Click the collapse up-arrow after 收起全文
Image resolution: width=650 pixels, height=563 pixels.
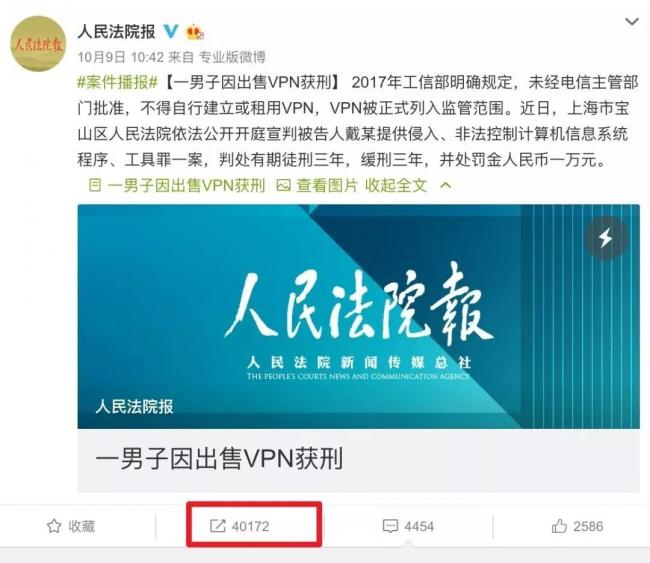coord(445,185)
